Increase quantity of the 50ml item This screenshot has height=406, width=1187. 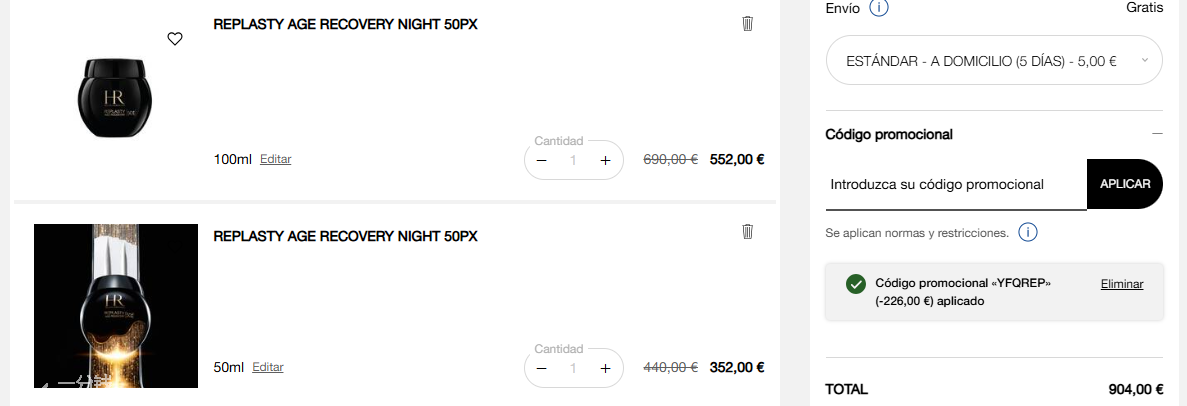tap(605, 368)
